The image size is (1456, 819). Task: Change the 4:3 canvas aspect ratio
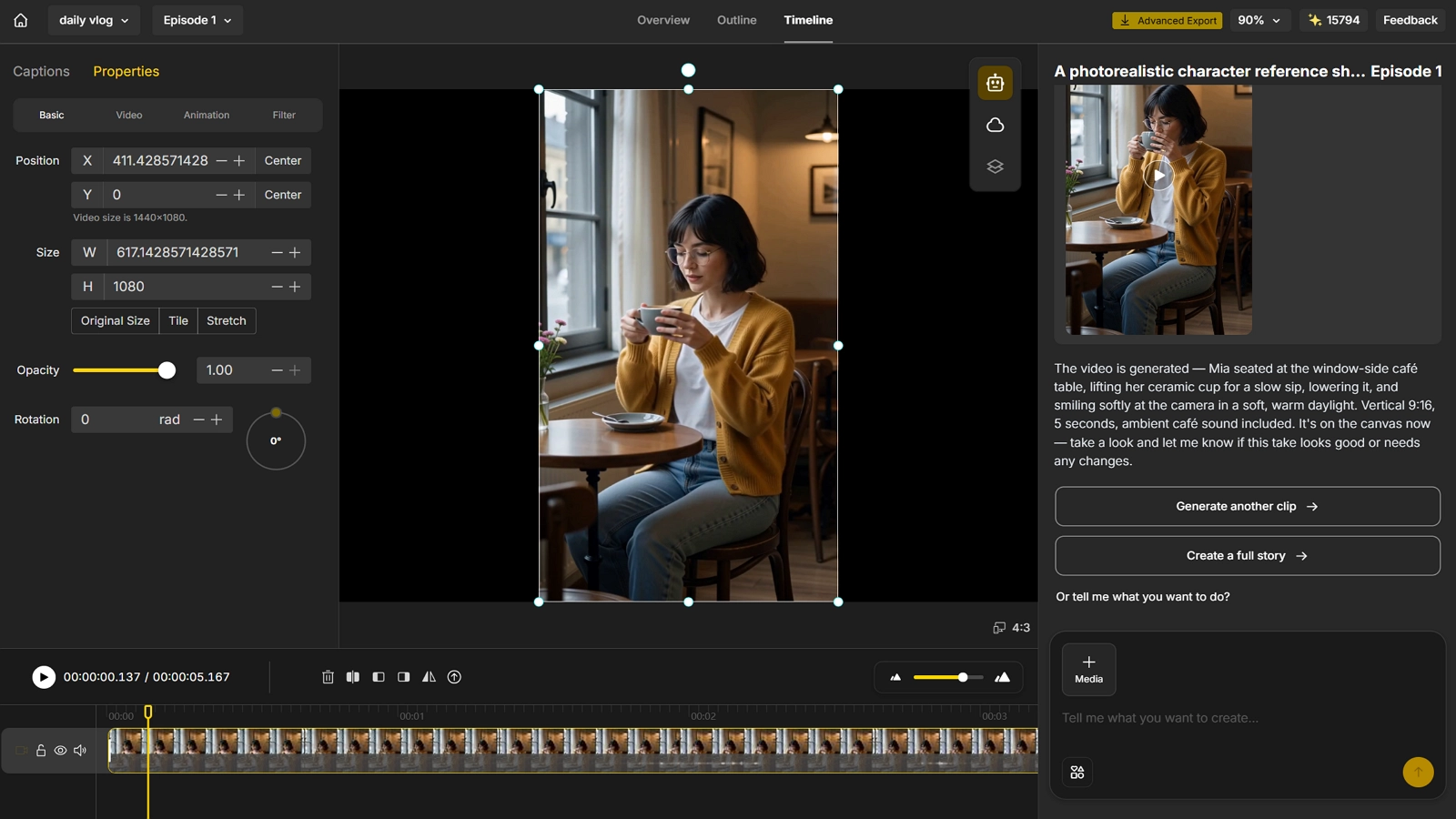tap(1012, 628)
